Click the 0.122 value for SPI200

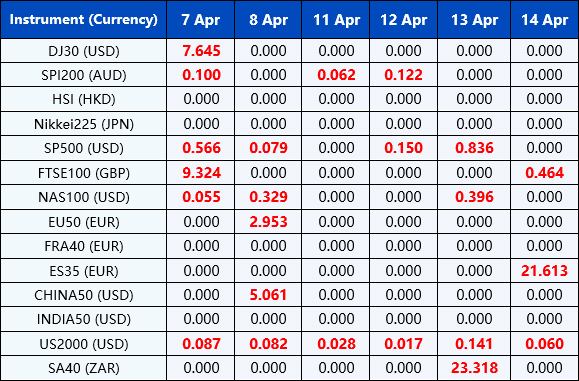(403, 75)
